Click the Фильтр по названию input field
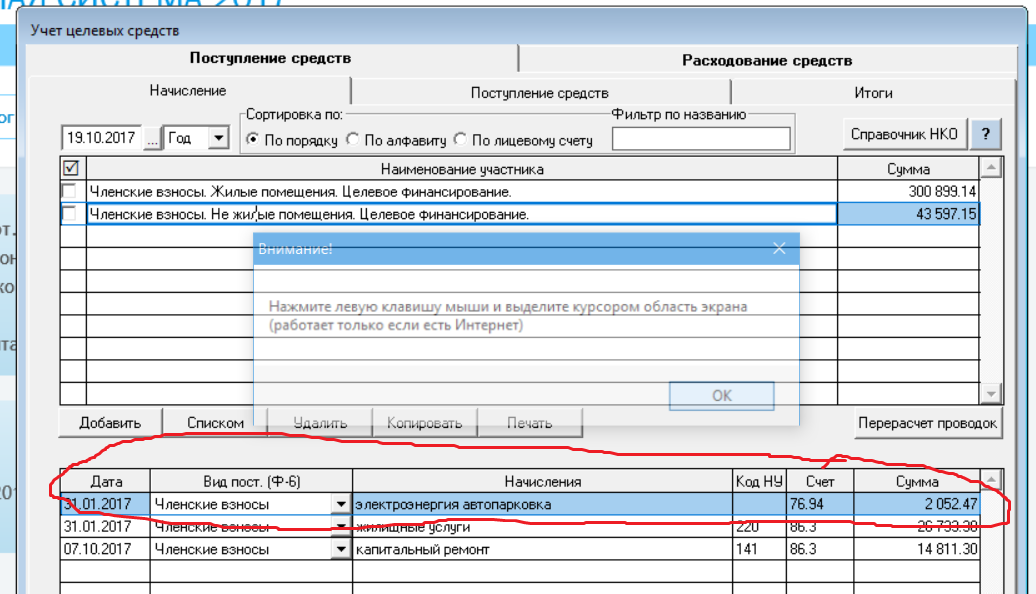 click(700, 139)
